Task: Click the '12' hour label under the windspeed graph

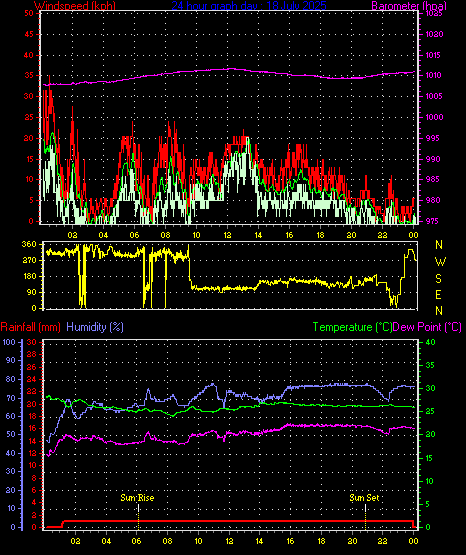Action: [227, 235]
